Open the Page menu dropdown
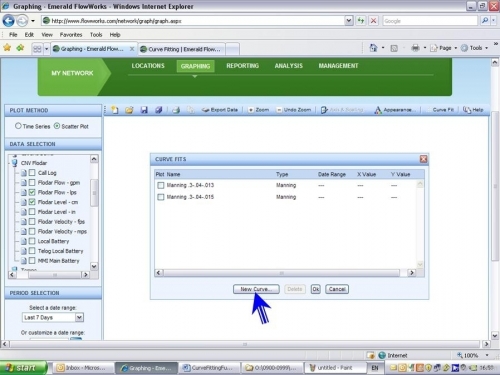 click(456, 48)
